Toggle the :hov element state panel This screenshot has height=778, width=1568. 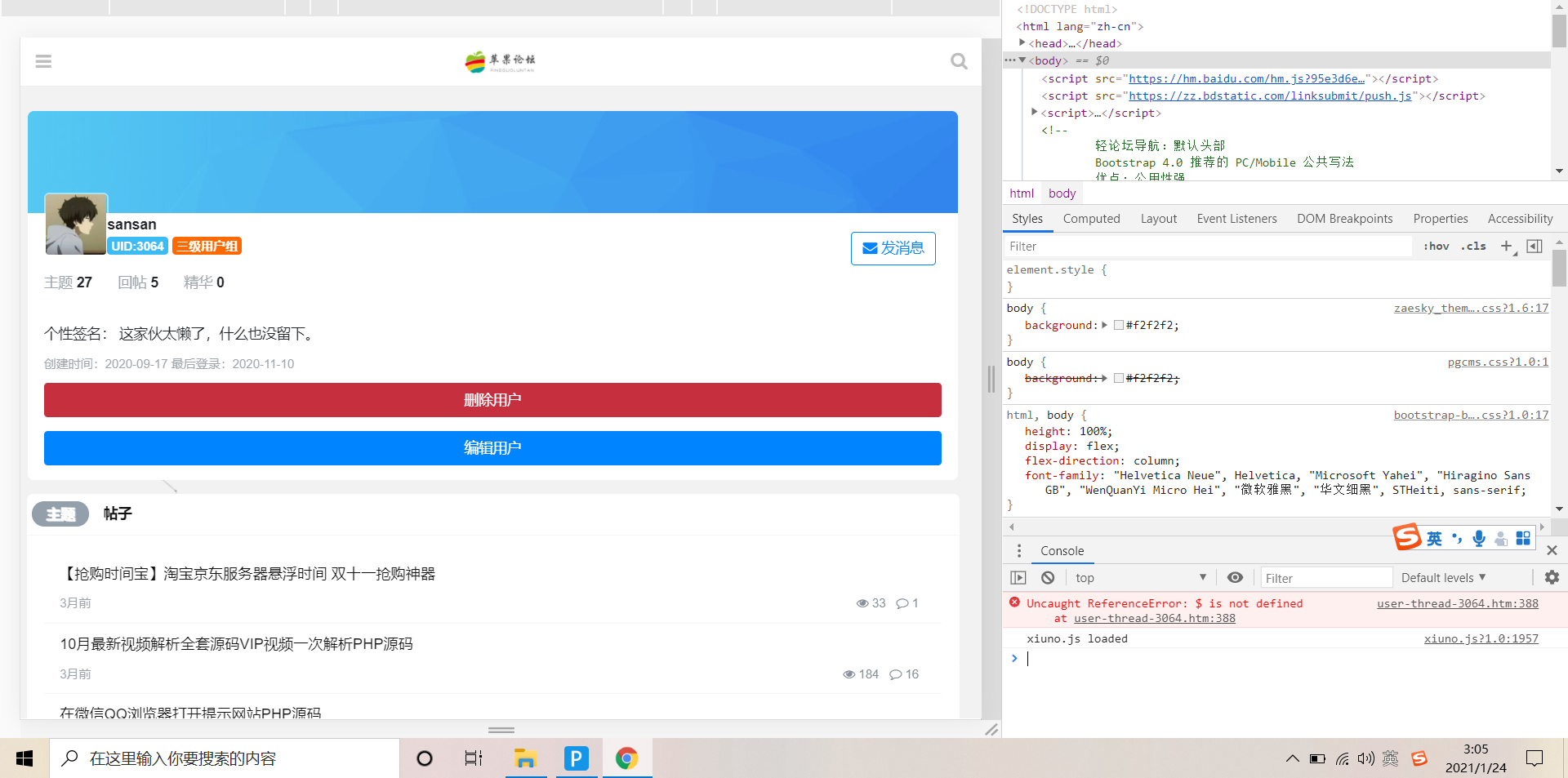1436,247
